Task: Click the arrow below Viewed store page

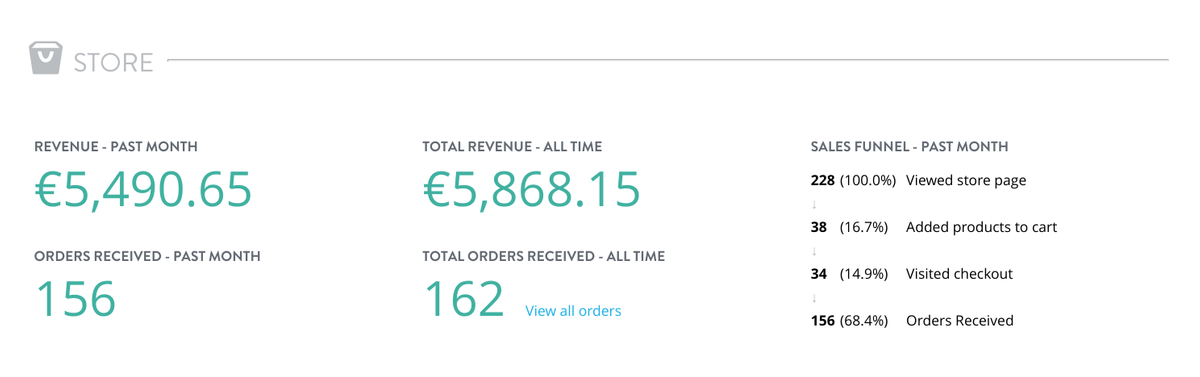Action: coord(814,204)
